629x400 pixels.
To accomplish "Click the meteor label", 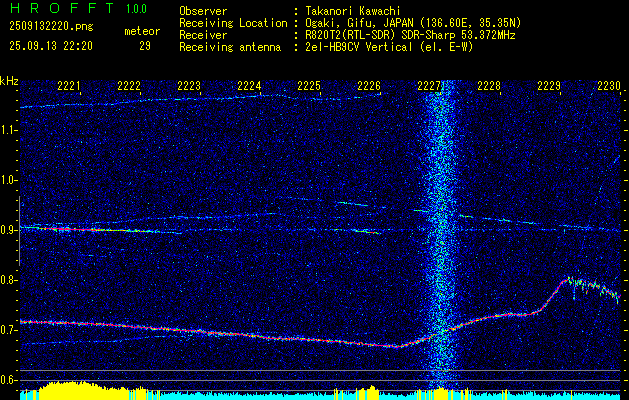I will [x=142, y=31].
